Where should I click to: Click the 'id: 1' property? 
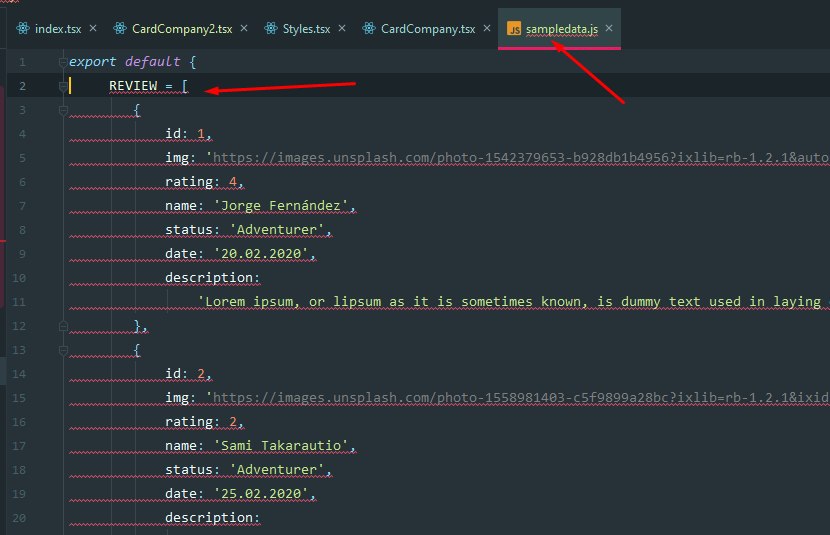[188, 134]
